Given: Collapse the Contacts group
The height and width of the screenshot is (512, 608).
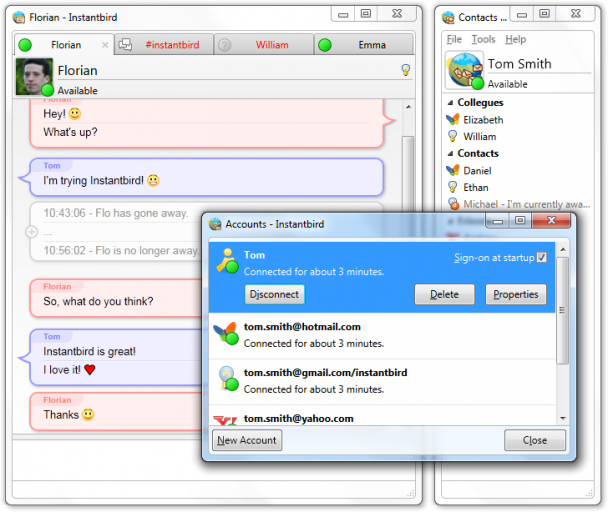Looking at the screenshot, I should (450, 154).
